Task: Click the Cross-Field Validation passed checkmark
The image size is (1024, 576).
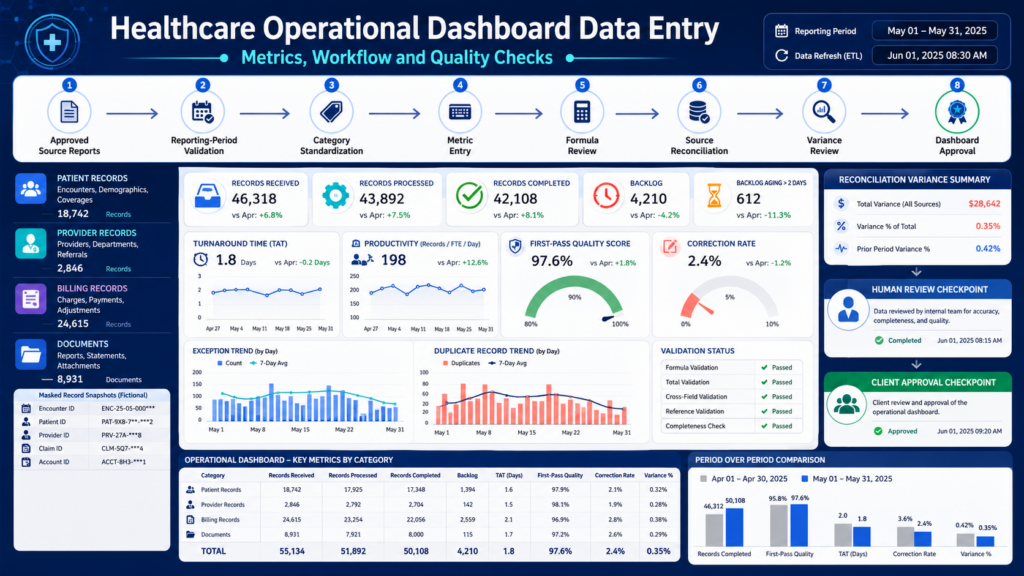Action: point(764,396)
